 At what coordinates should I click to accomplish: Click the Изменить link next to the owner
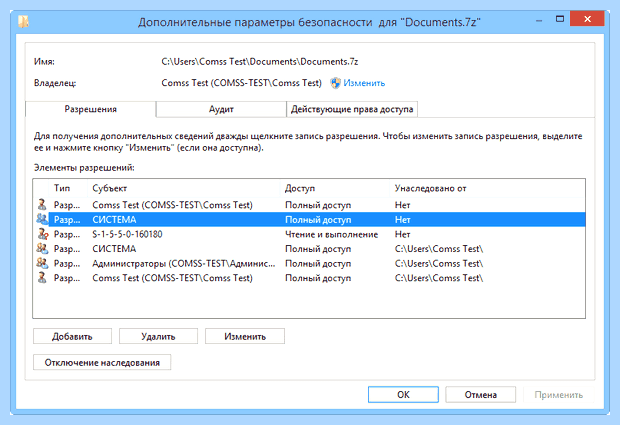pos(364,83)
